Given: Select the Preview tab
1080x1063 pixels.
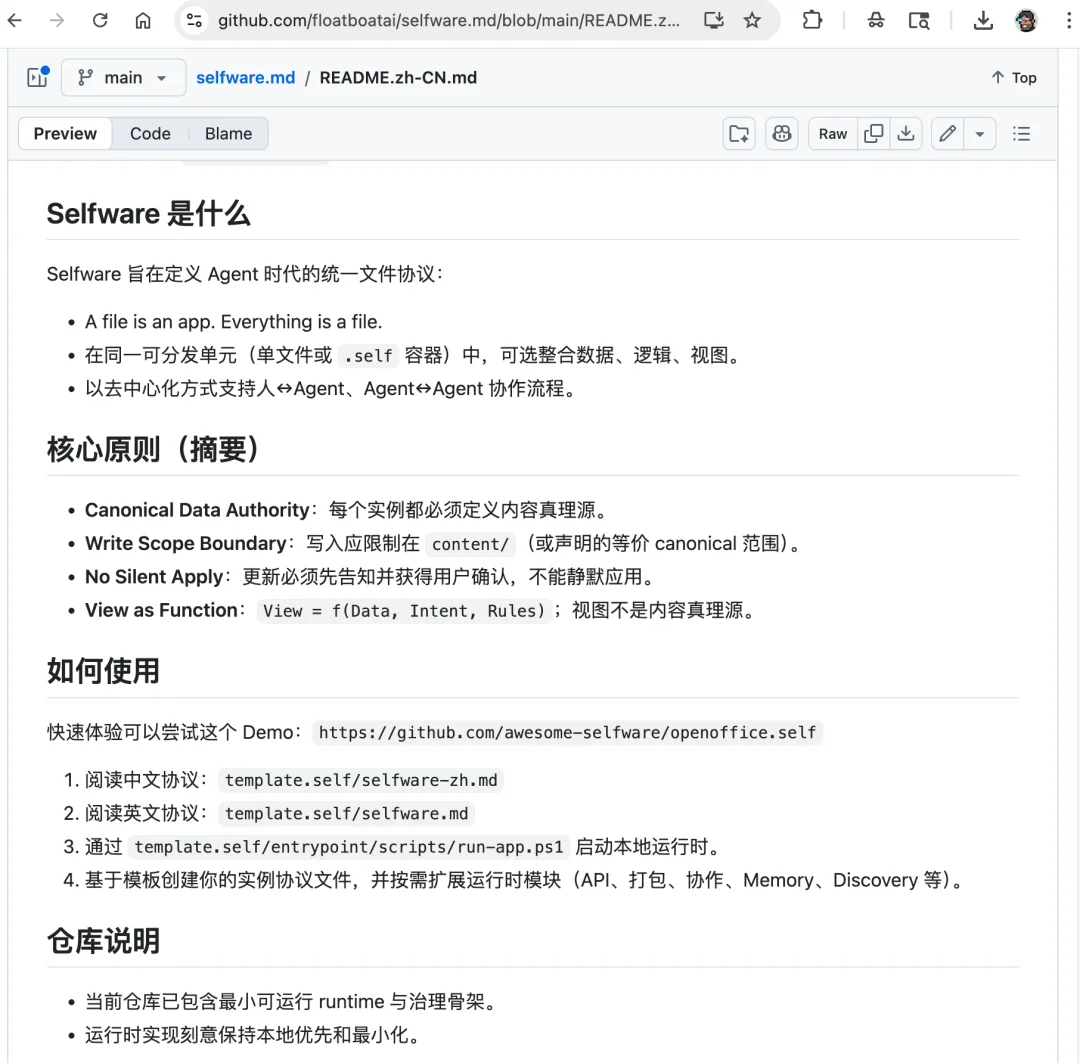Looking at the screenshot, I should [64, 133].
